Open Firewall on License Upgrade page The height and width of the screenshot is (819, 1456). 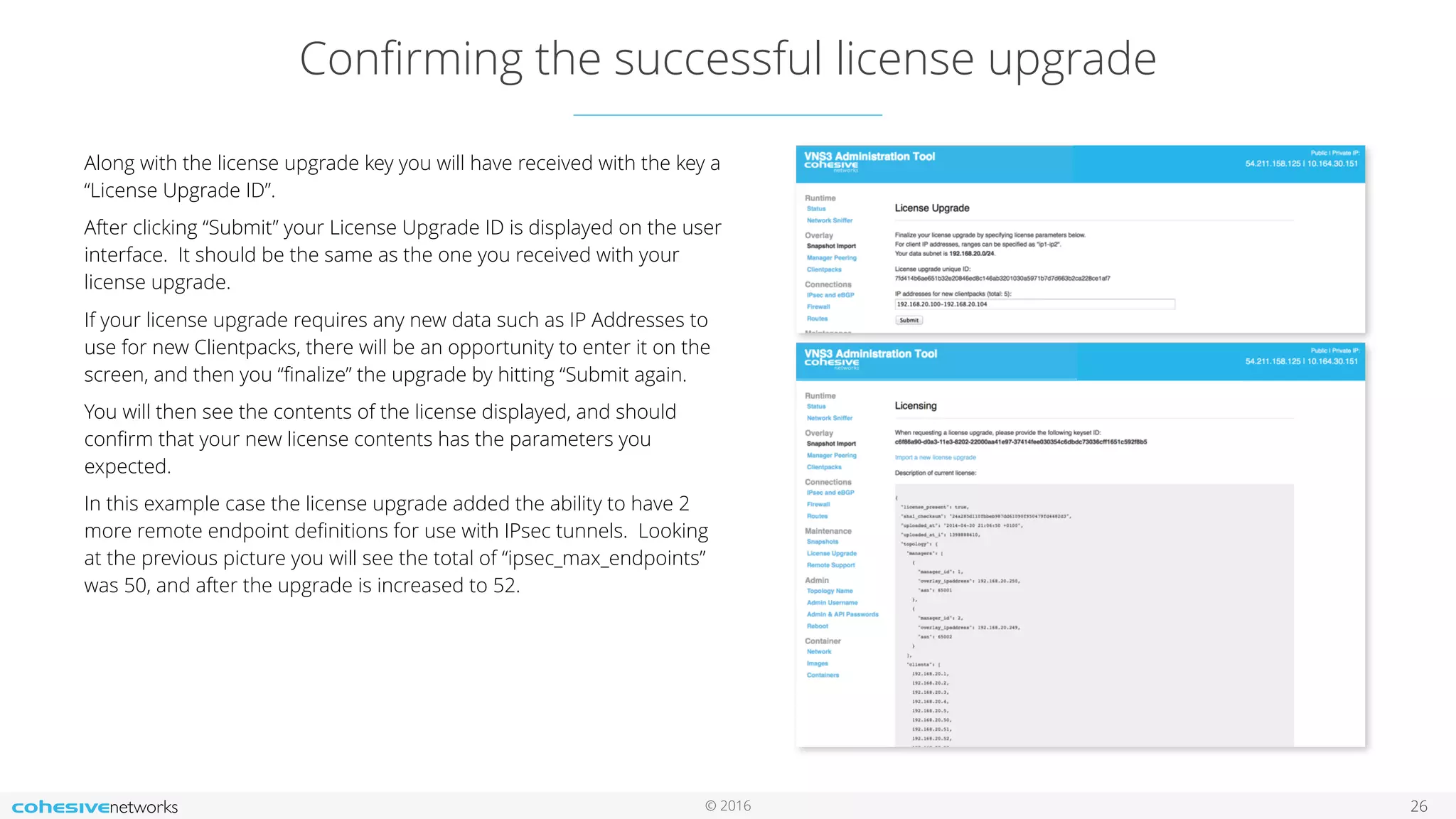[x=818, y=307]
